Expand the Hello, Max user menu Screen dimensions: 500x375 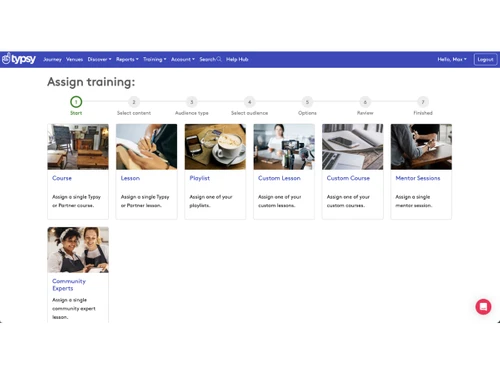pos(452,59)
